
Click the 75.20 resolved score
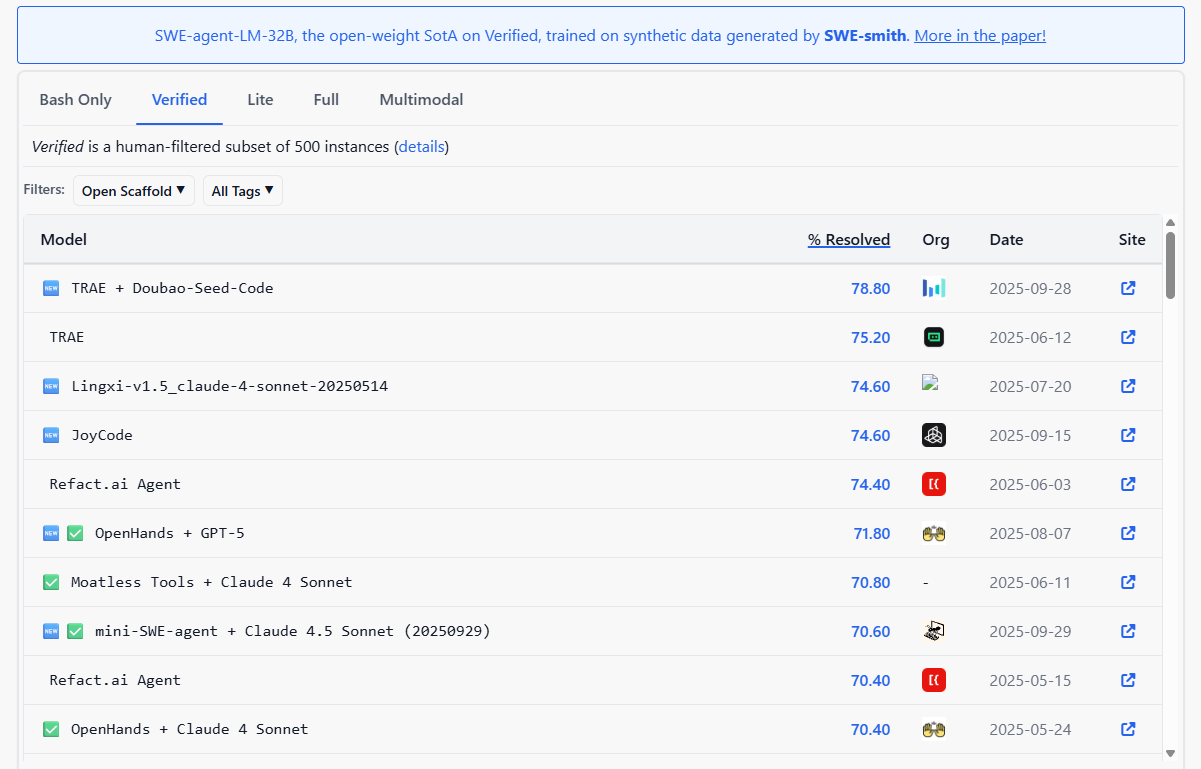click(x=870, y=337)
